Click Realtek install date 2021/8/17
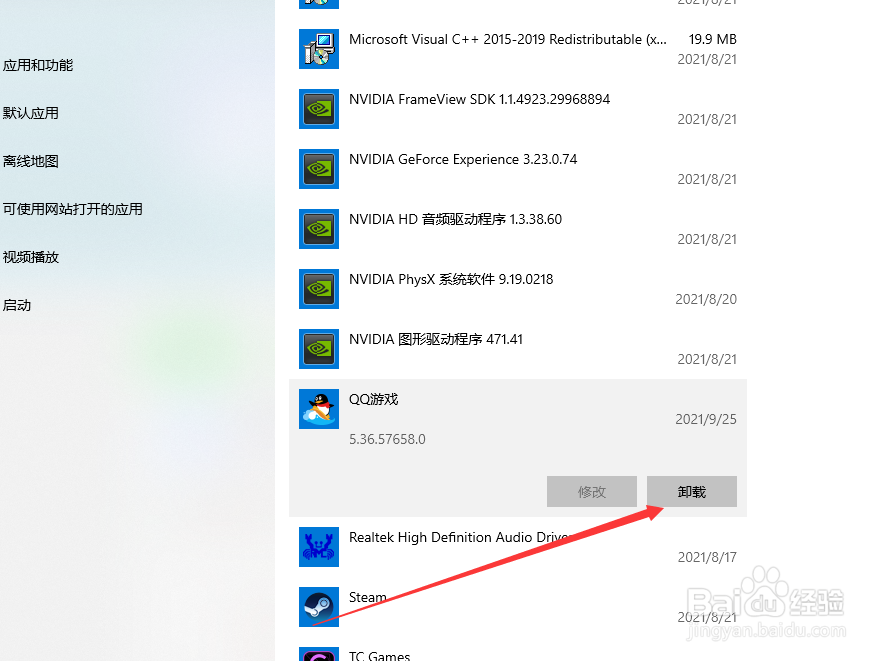This screenshot has width=895, height=661. click(707, 557)
